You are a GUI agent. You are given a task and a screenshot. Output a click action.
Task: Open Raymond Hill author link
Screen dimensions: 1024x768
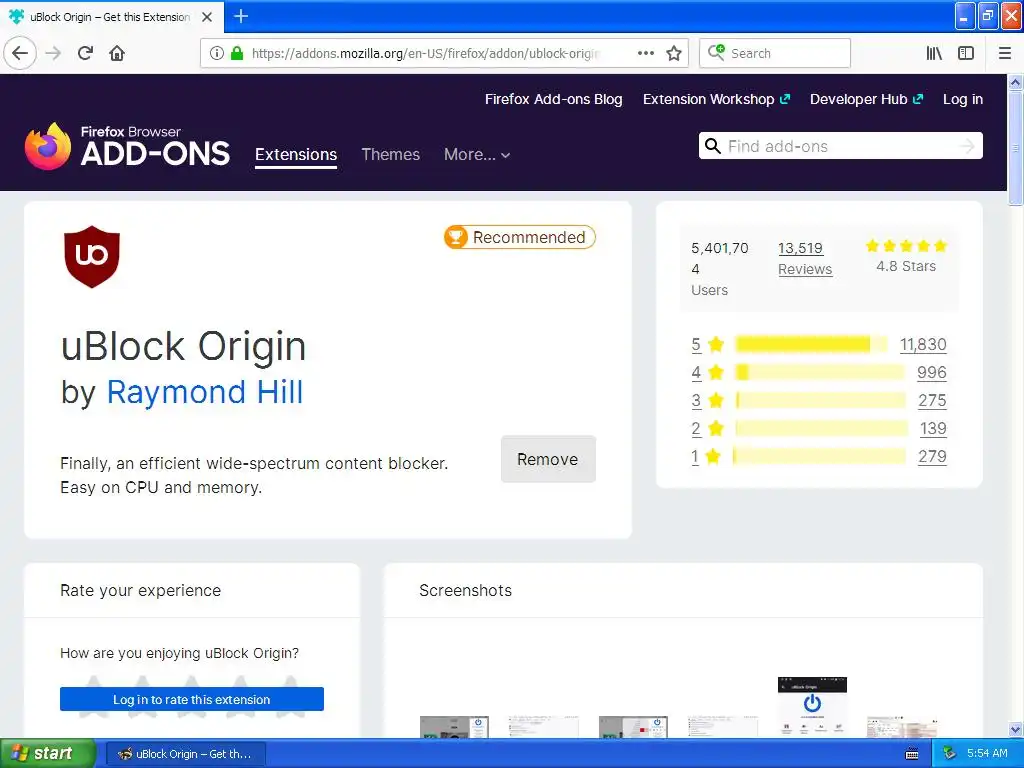click(205, 392)
